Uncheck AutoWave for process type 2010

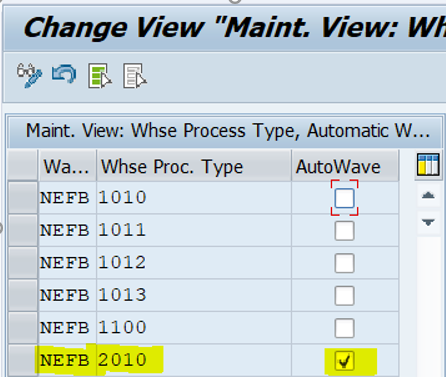pyautogui.click(x=344, y=361)
